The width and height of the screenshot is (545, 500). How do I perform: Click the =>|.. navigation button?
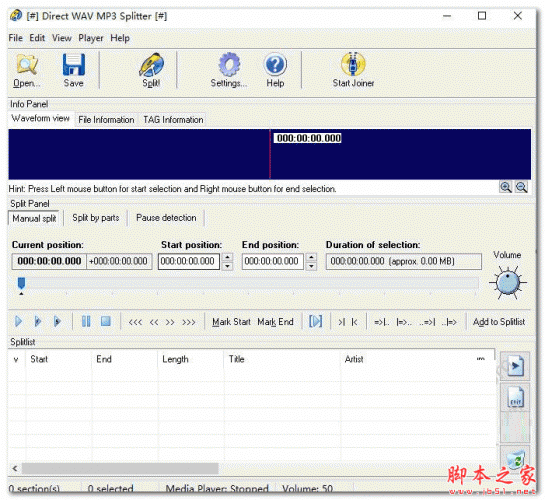(382, 322)
